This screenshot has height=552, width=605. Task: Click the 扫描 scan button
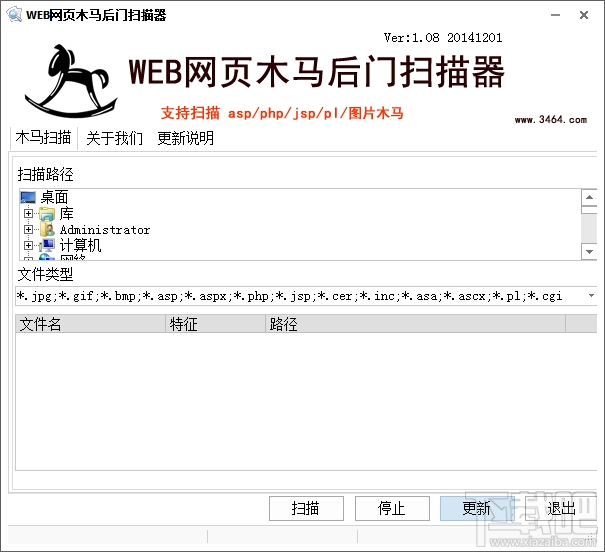(306, 508)
